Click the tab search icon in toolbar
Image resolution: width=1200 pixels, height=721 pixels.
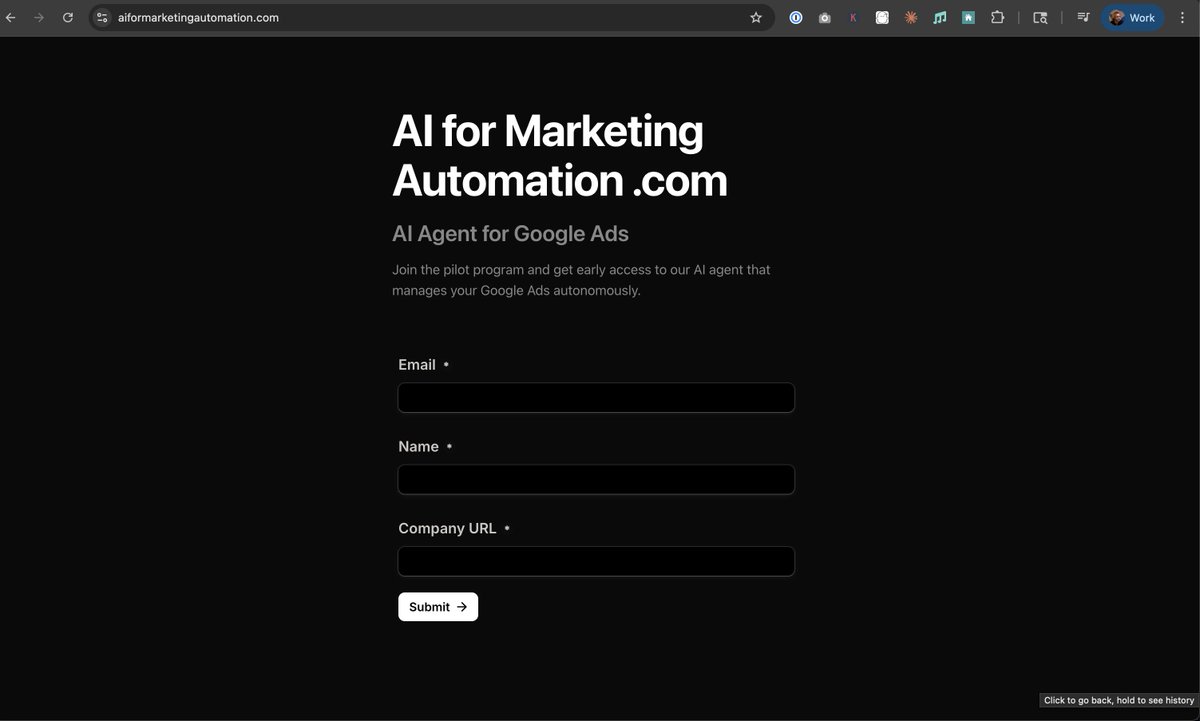pyautogui.click(x=1040, y=18)
